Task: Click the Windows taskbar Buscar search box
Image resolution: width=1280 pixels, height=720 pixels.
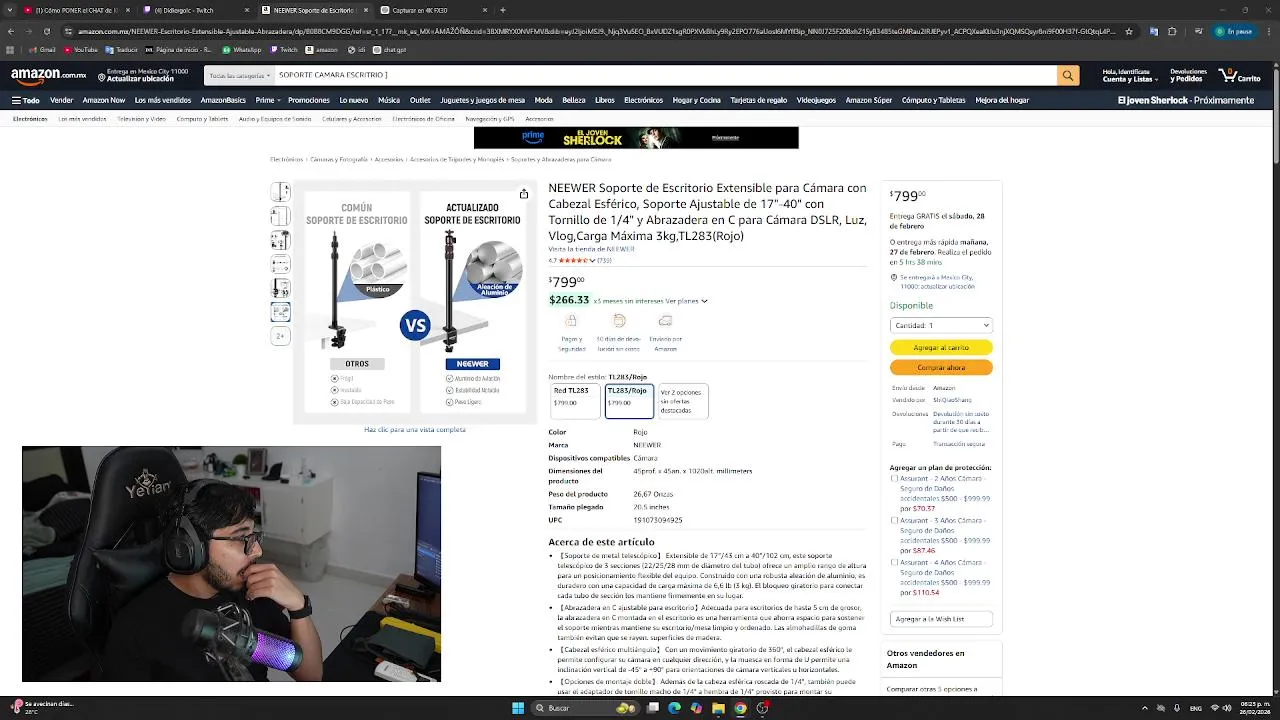Action: (586, 708)
